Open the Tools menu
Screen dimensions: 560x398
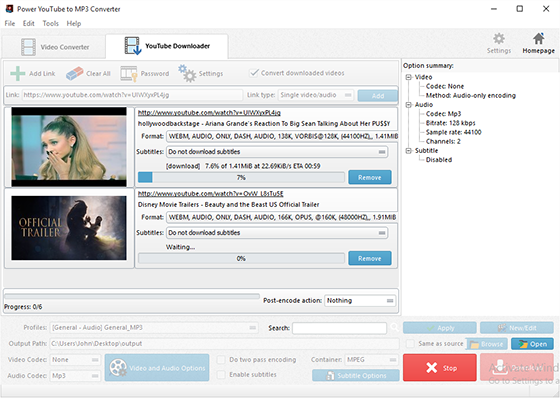(51, 24)
